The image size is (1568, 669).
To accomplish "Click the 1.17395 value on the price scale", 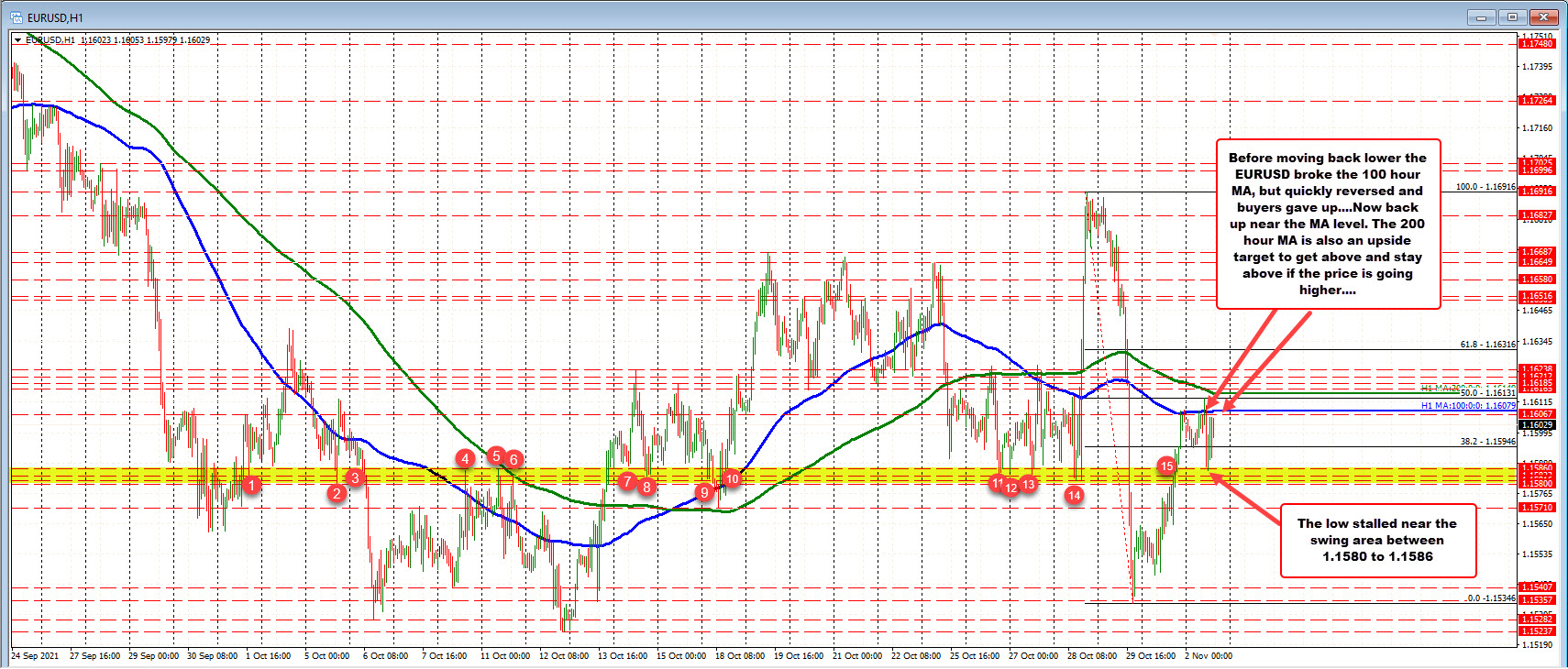I will point(1537,67).
